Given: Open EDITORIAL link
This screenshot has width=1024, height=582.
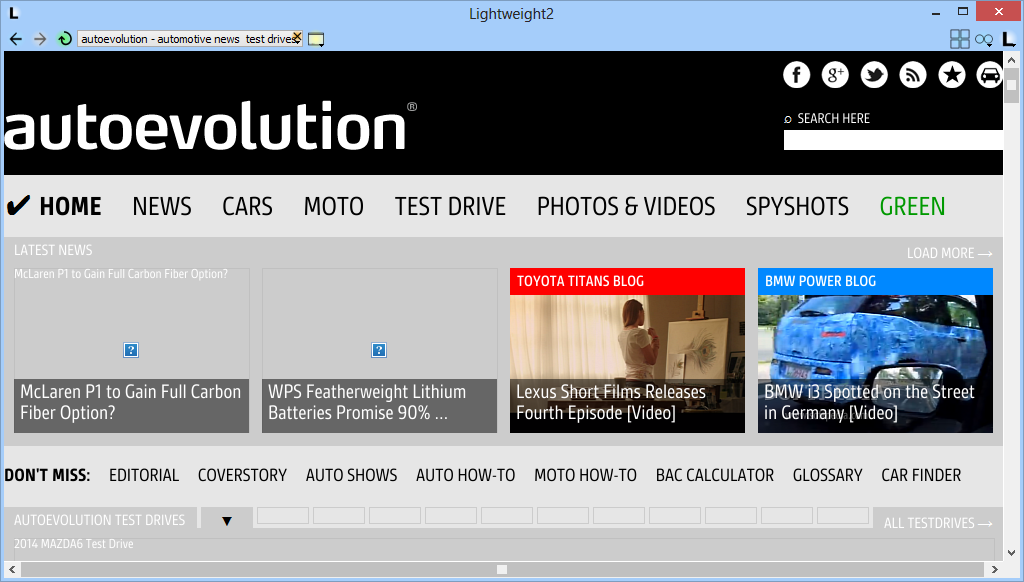Looking at the screenshot, I should tap(144, 475).
